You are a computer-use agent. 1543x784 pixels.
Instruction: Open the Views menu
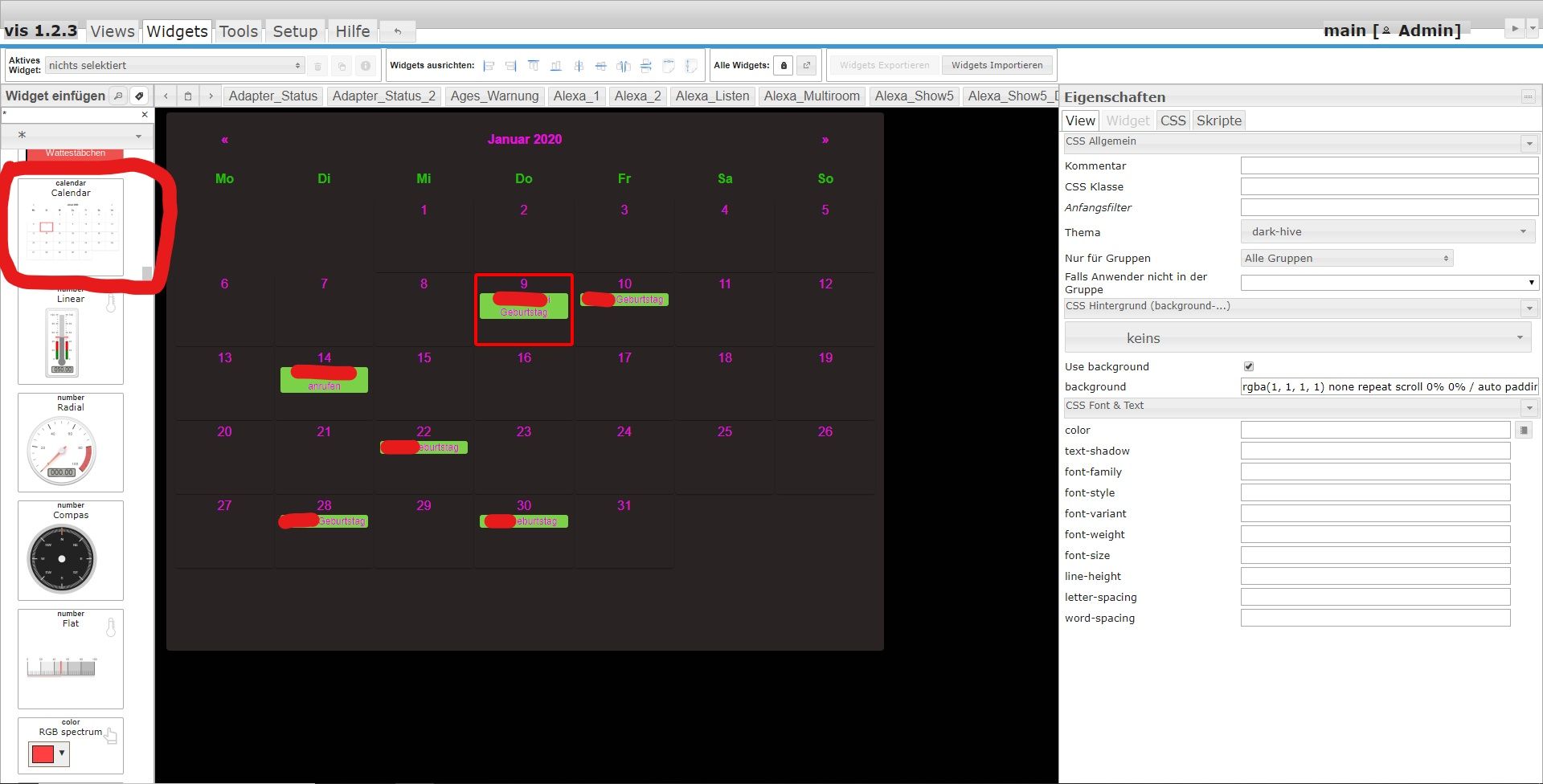click(x=113, y=31)
